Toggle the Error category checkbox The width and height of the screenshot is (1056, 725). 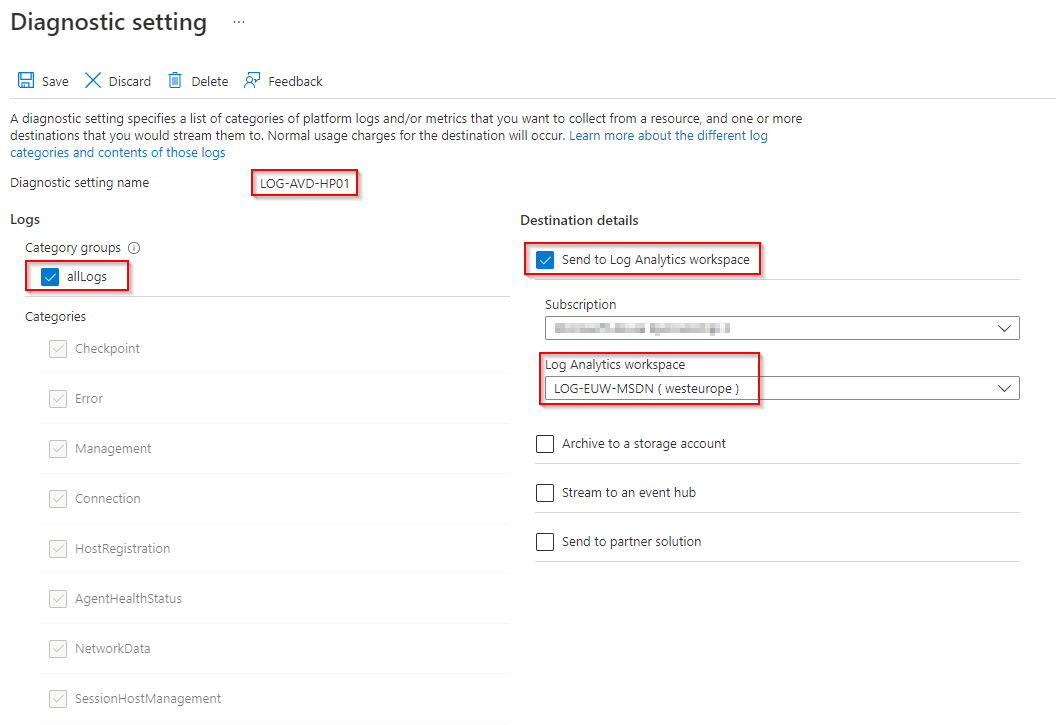pyautogui.click(x=58, y=398)
